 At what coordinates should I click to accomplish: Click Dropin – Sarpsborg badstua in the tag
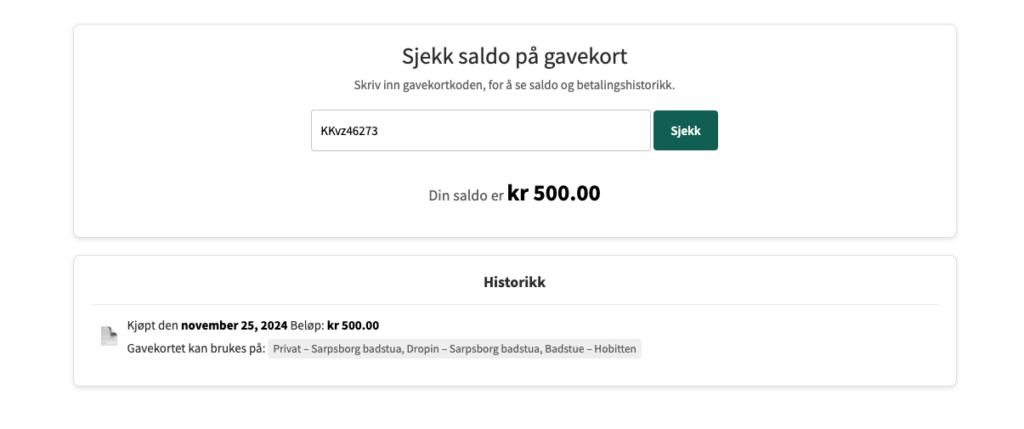[x=472, y=349]
